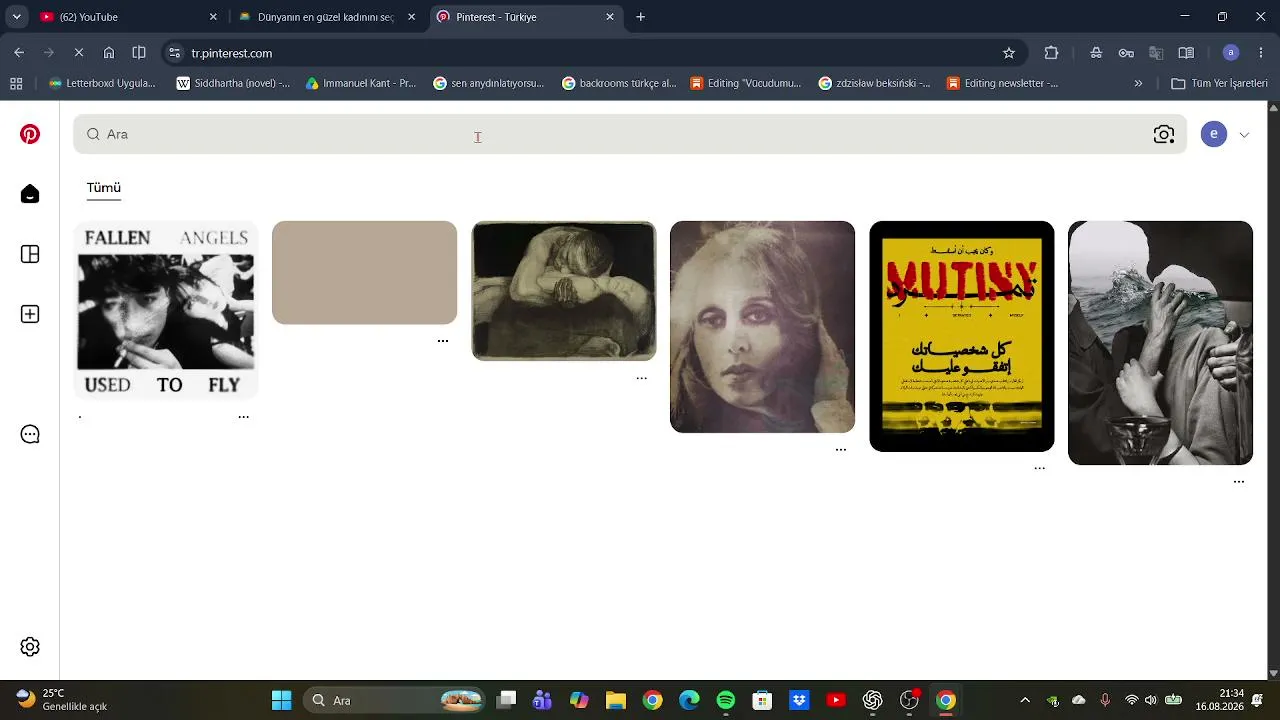Image resolution: width=1280 pixels, height=720 pixels.
Task: Open the ocean wave collage pin
Action: click(1160, 343)
